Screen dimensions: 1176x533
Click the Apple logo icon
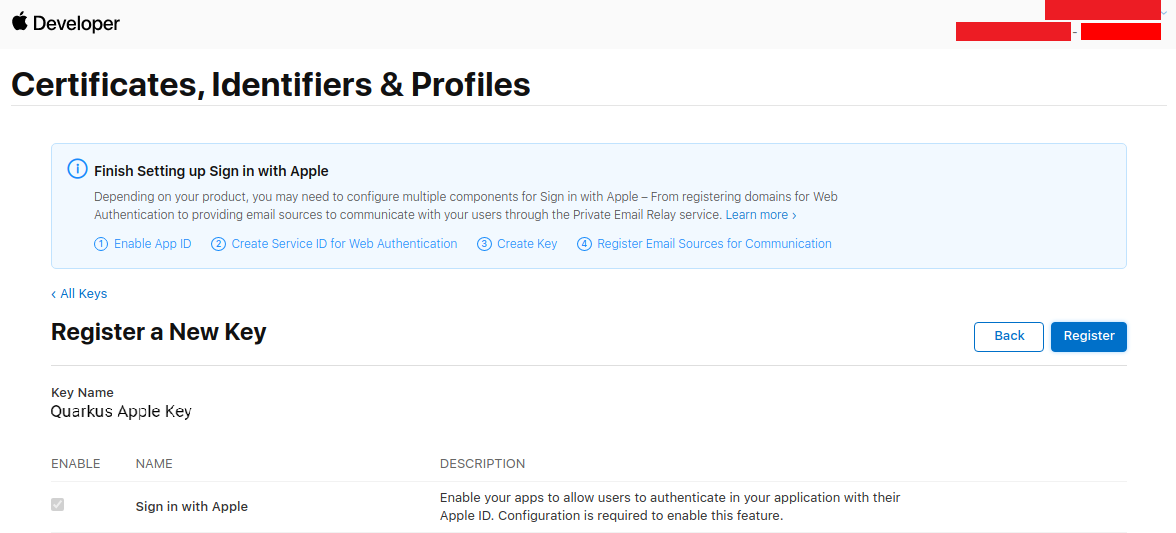coord(20,22)
